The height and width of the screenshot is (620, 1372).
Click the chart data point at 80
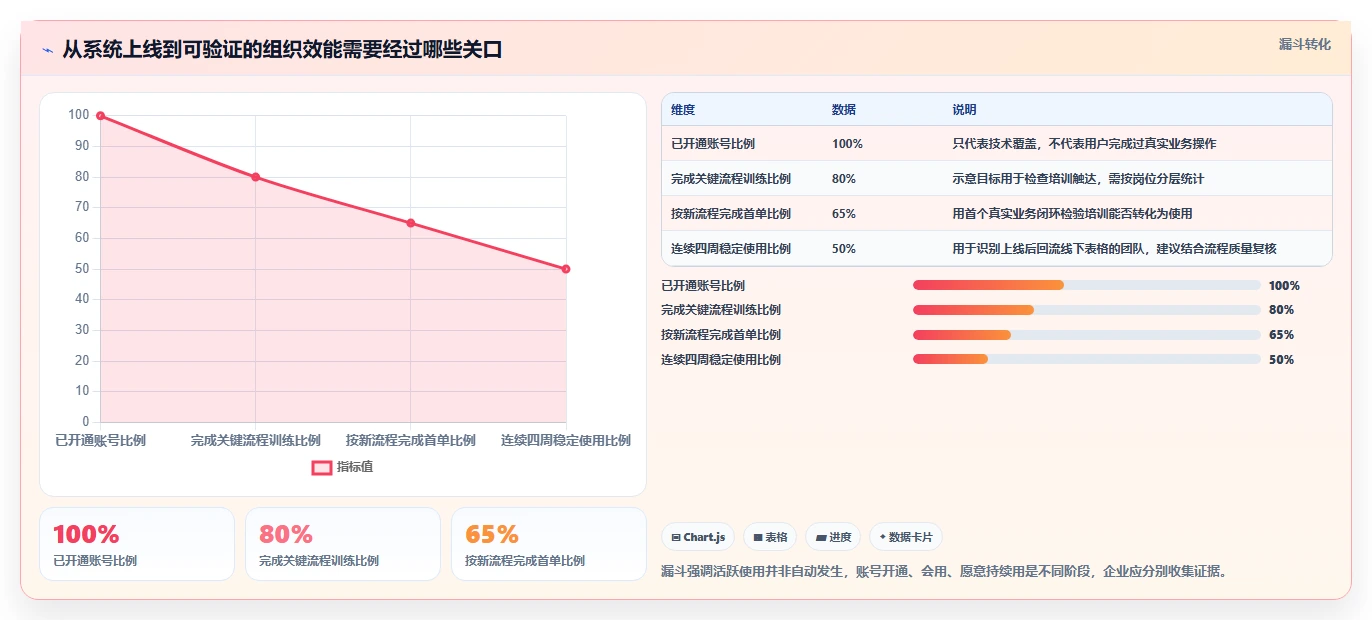(255, 177)
